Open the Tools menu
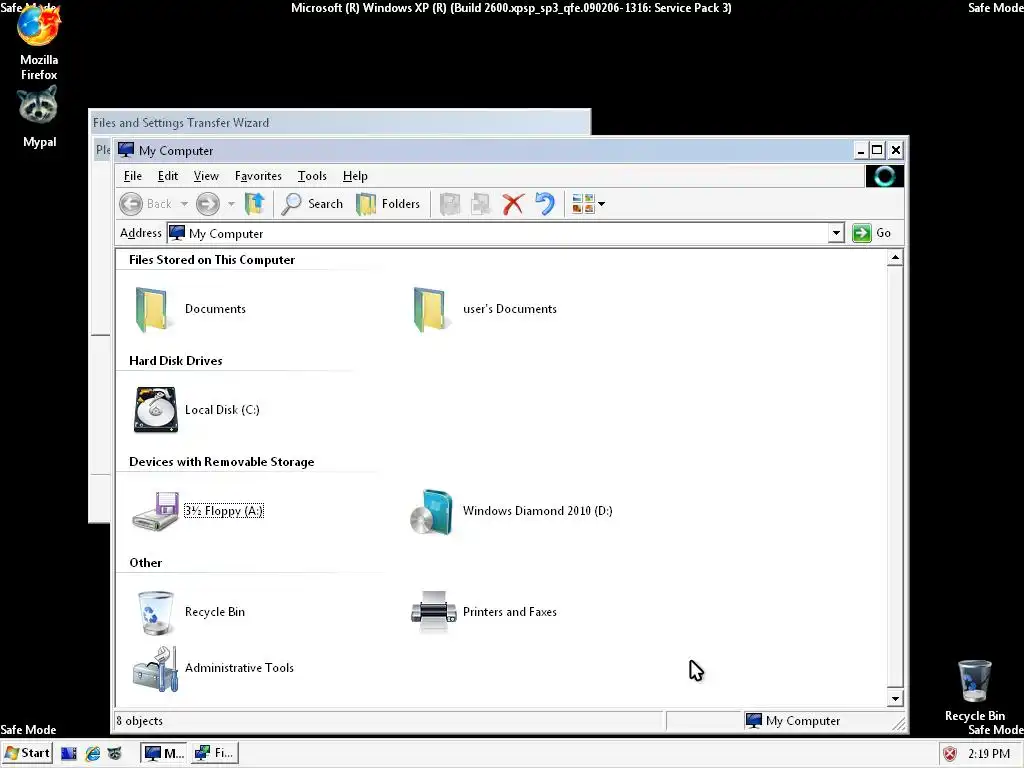Screen dimensions: 1024x768 tap(312, 176)
